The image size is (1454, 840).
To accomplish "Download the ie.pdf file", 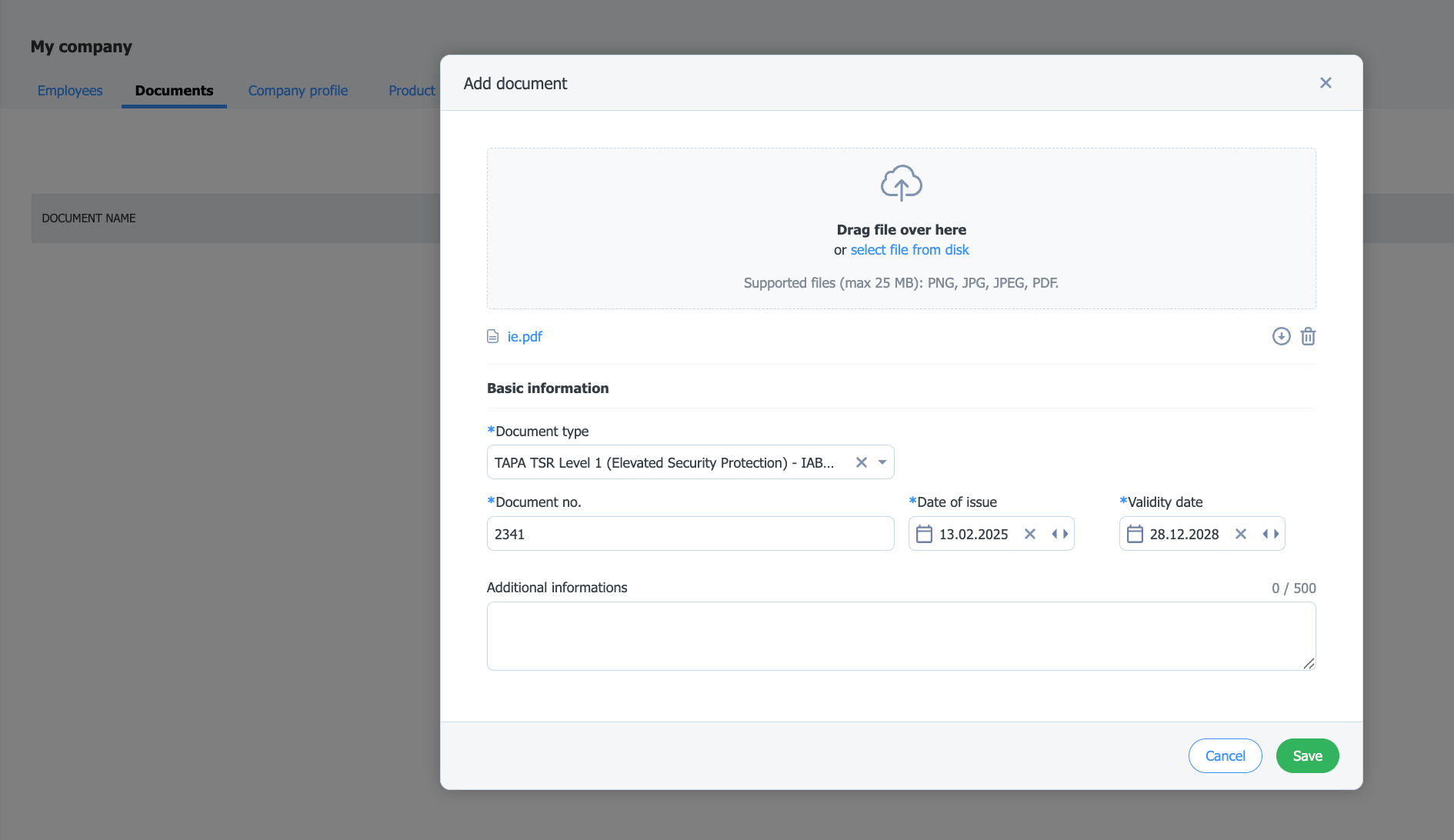I will 1281,336.
